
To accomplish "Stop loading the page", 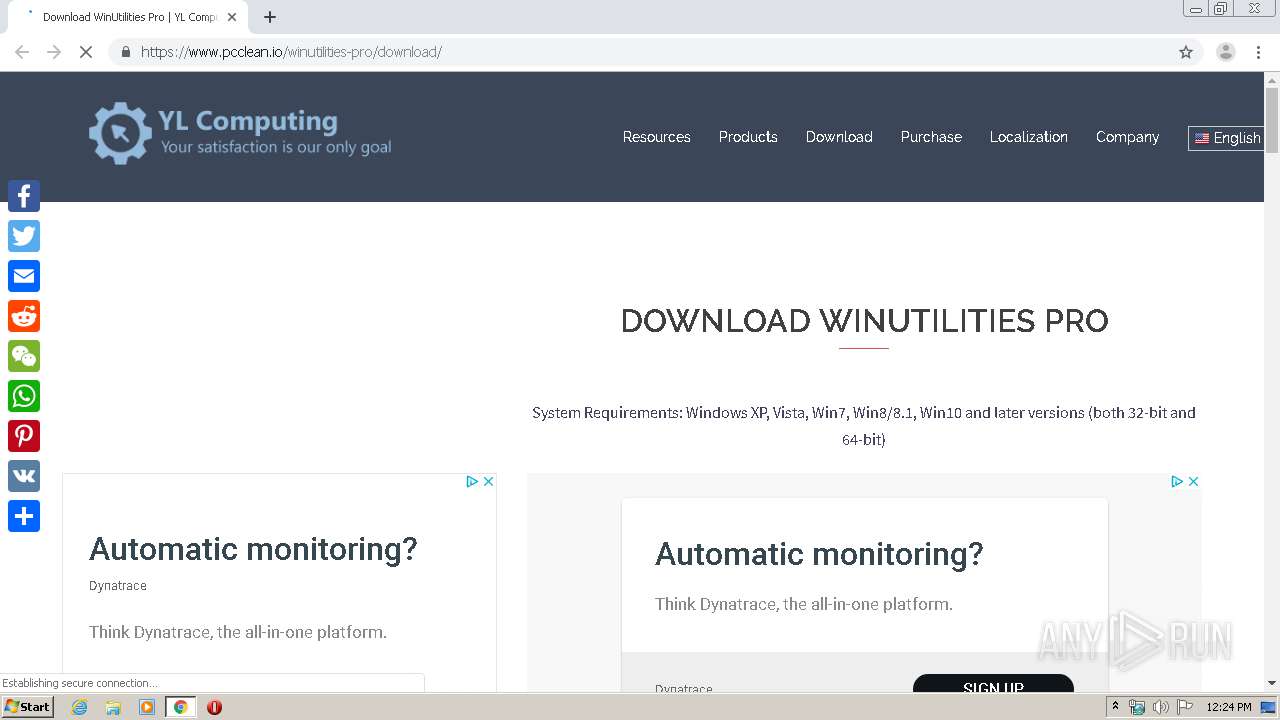I will coord(86,52).
